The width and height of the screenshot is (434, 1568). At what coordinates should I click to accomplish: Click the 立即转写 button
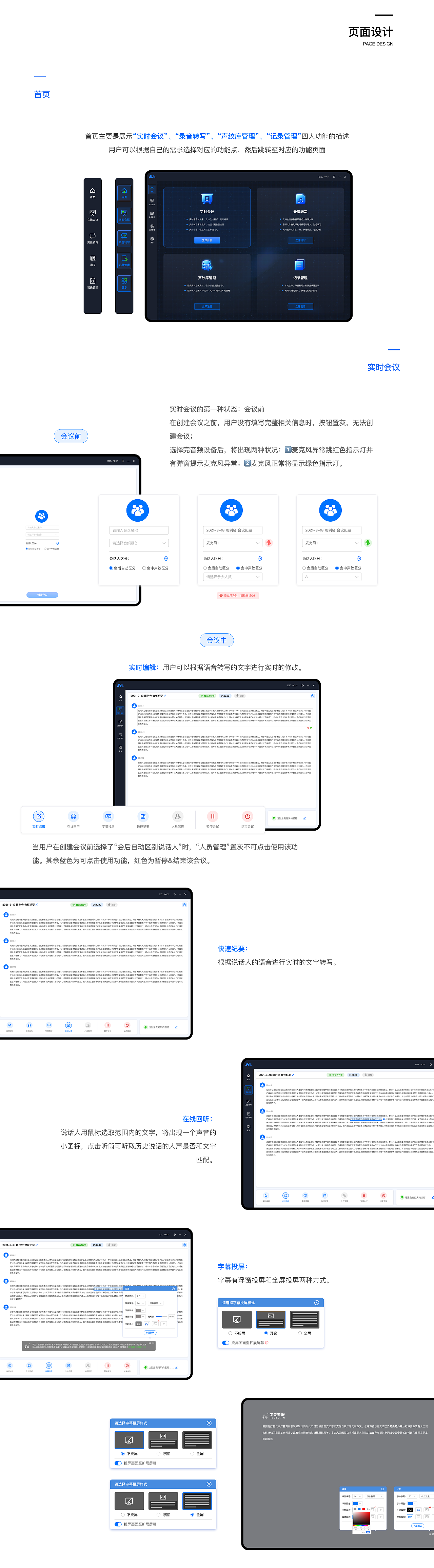tap(300, 240)
